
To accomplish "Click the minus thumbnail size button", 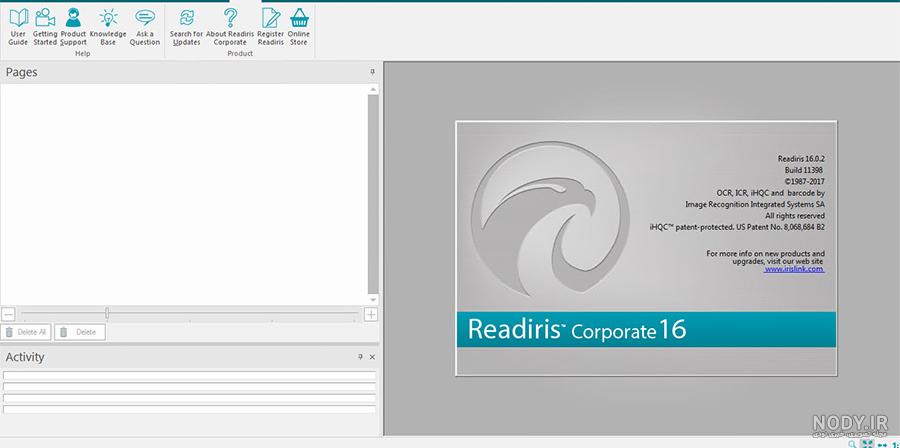I will [x=8, y=314].
